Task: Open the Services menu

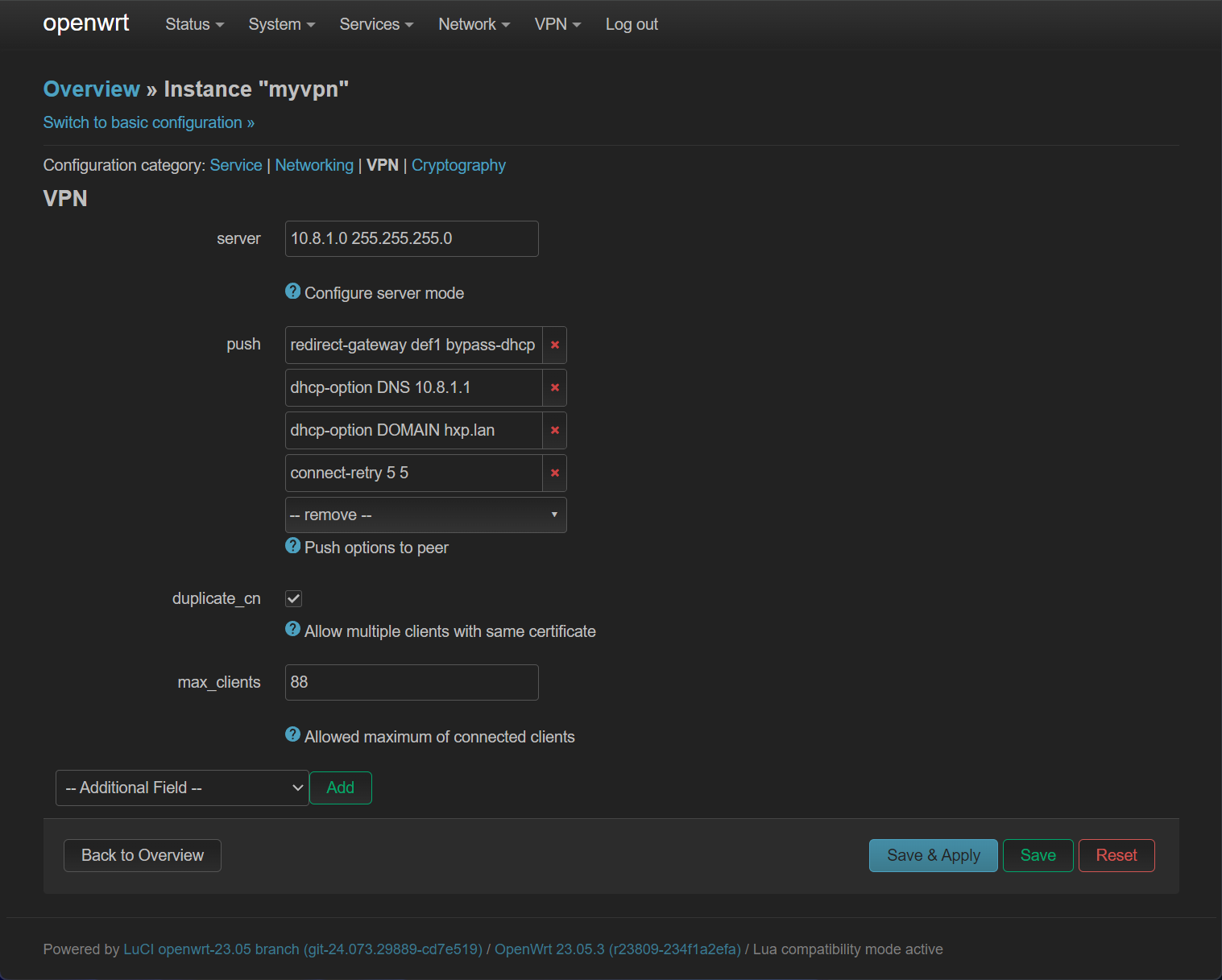Action: pos(376,24)
